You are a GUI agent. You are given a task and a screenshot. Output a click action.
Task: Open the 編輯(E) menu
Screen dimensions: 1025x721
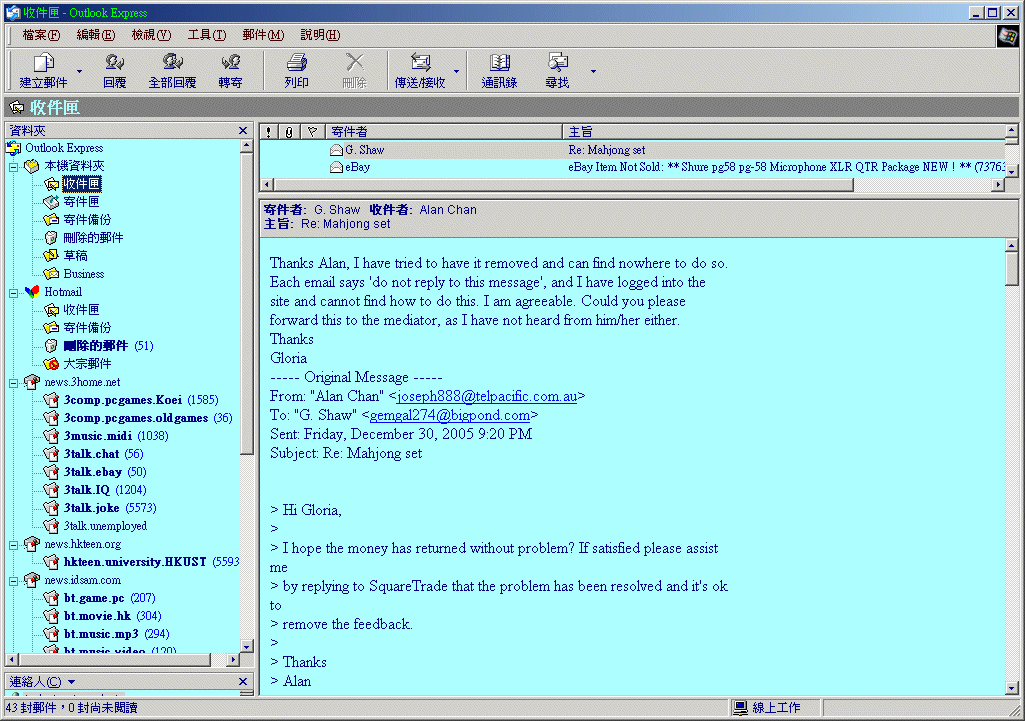point(95,35)
